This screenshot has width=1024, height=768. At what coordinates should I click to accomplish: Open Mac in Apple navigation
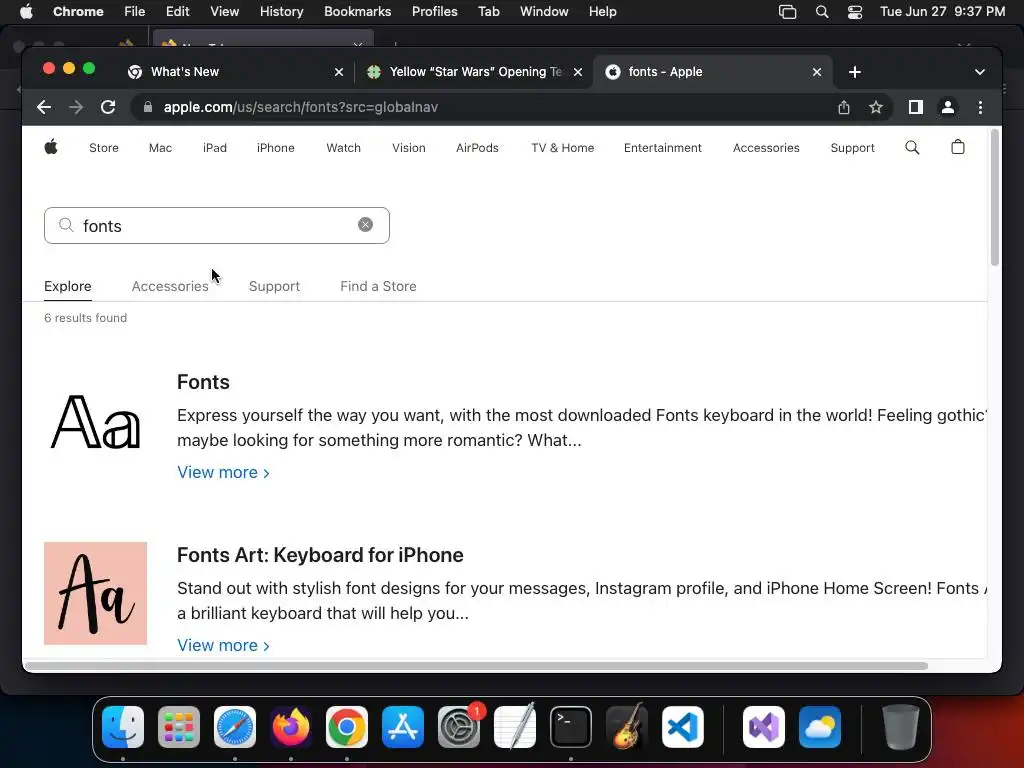160,148
